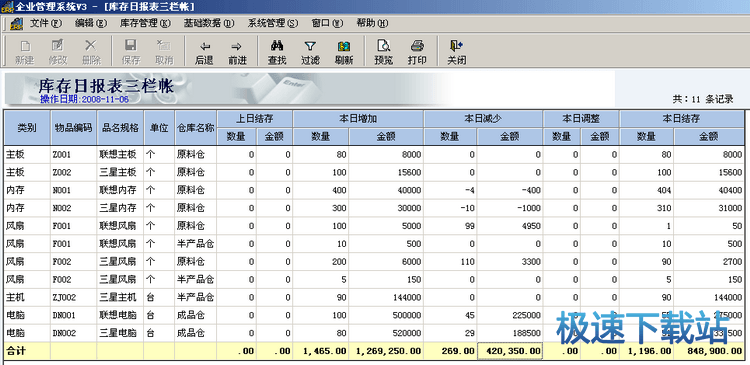Click the 本日减少 group header
Viewport: 750px width, 365px height.
(484, 119)
